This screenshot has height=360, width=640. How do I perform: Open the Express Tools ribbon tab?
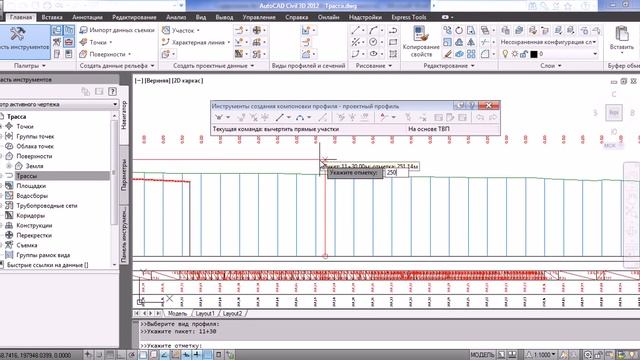[409, 17]
